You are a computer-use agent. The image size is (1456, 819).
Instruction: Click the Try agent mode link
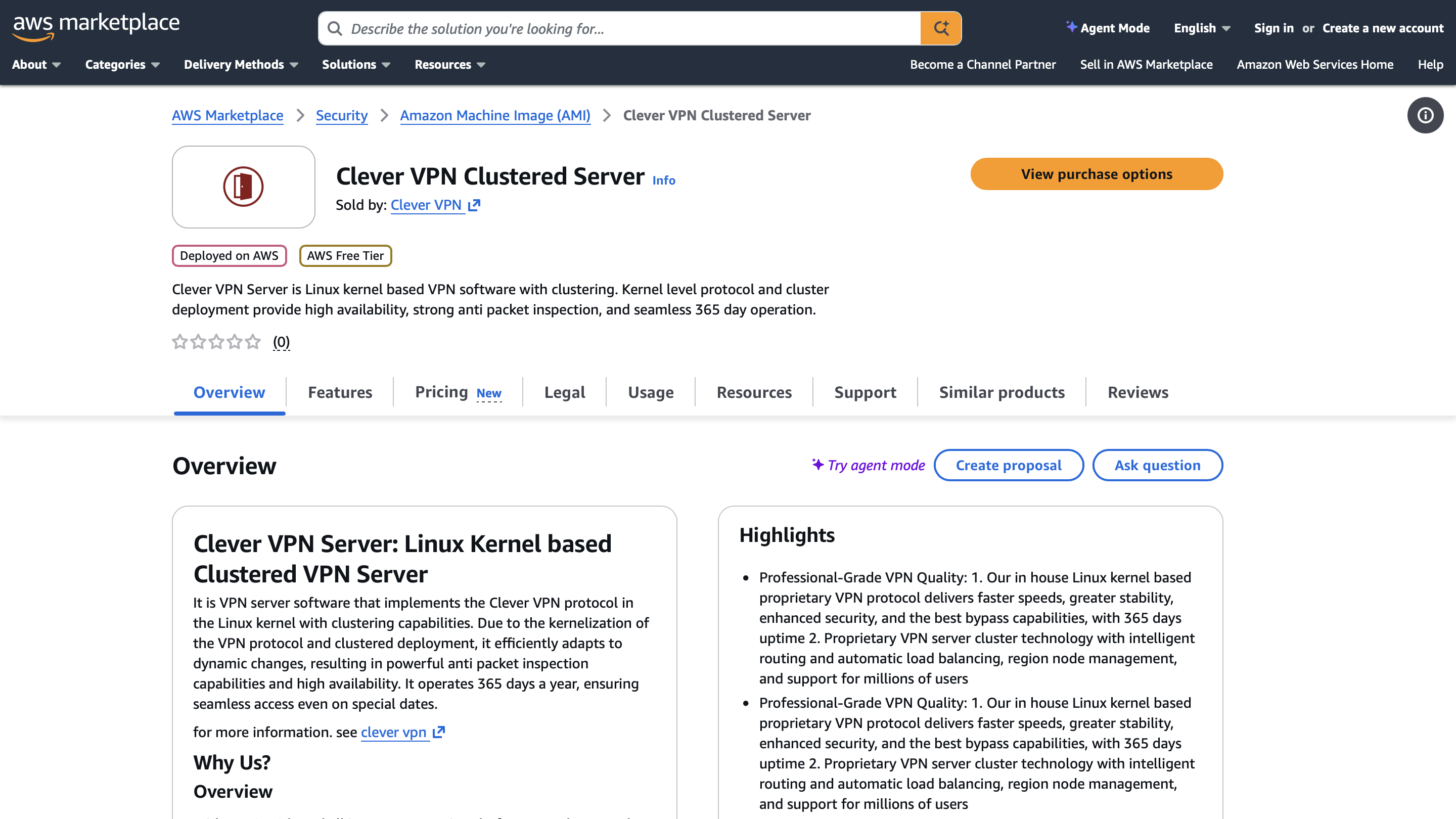coord(876,465)
